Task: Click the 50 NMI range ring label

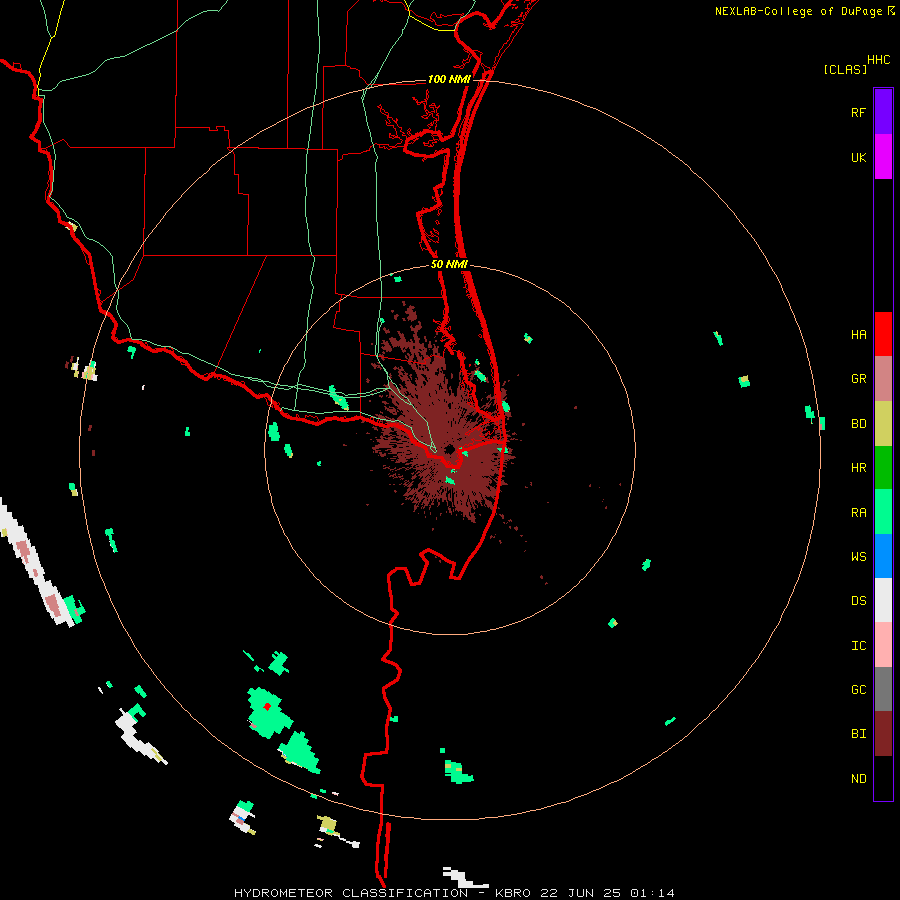Action: [449, 264]
